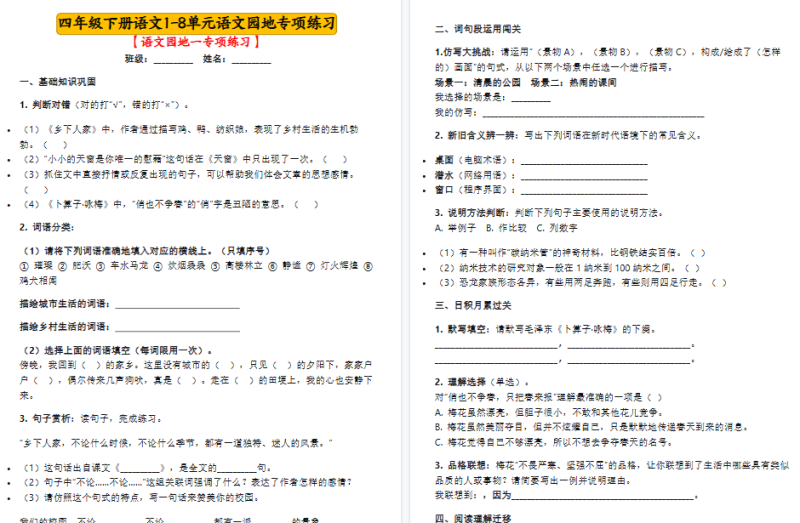Click statement (1) about《乡下人家》
The width and height of the screenshot is (800, 523).
[188, 137]
